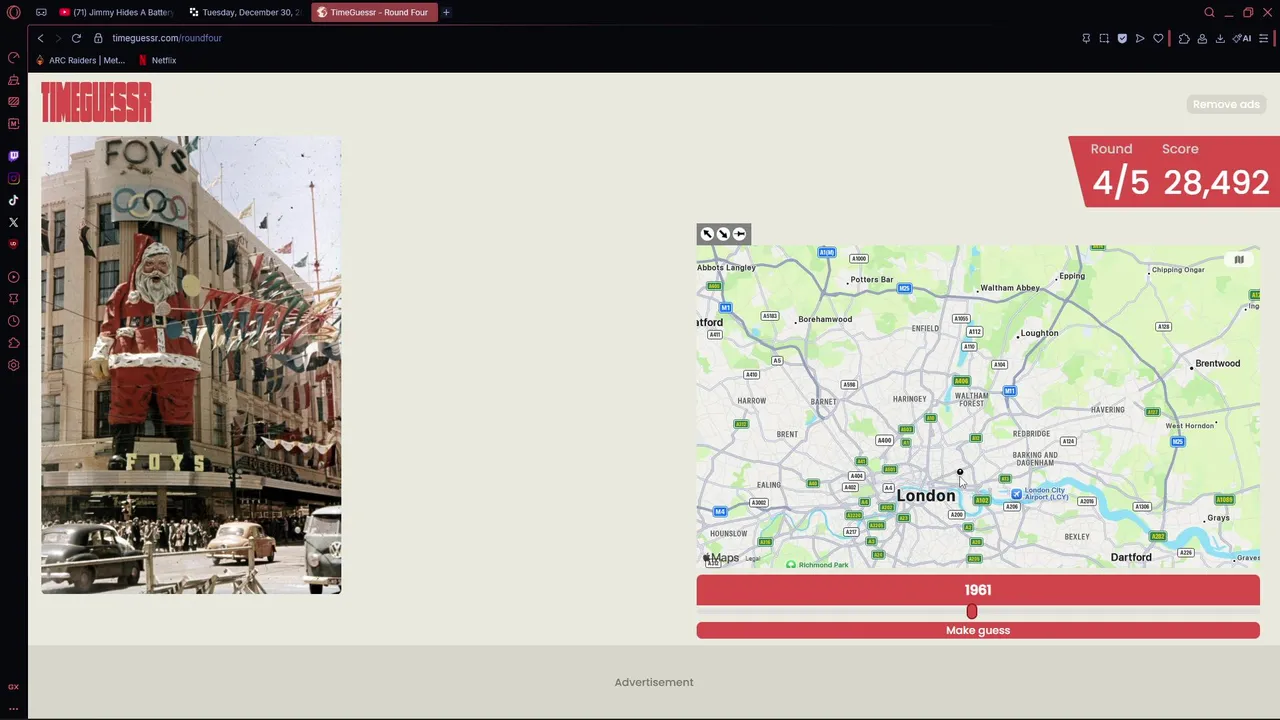The width and height of the screenshot is (1280, 720).
Task: Open Instagram panel in sidebar
Action: (13, 178)
